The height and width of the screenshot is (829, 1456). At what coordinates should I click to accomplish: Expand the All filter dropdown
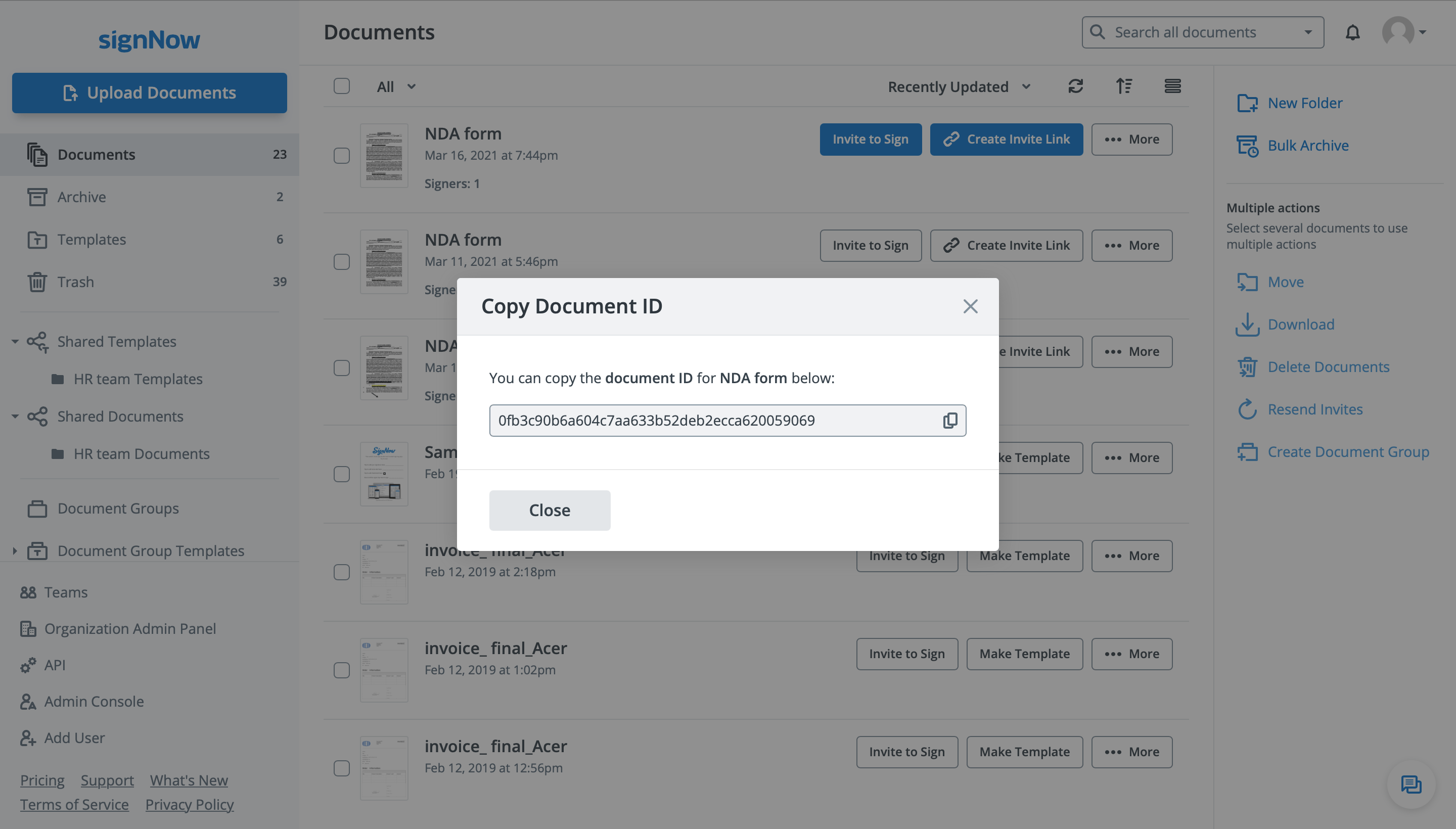pyautogui.click(x=396, y=86)
